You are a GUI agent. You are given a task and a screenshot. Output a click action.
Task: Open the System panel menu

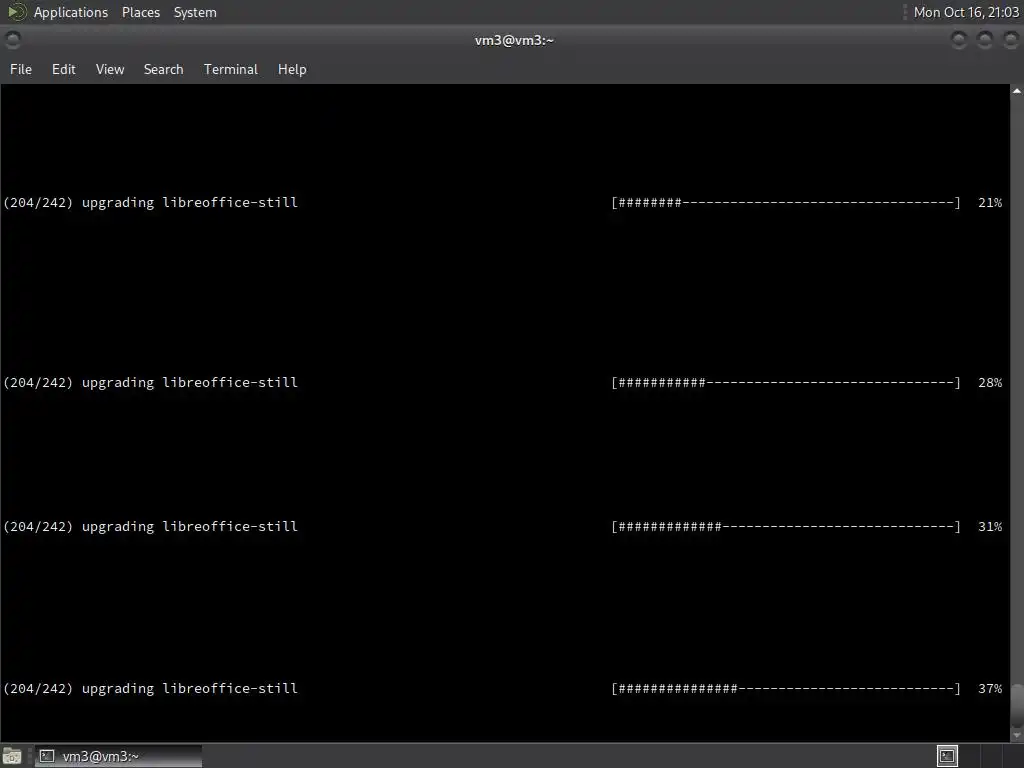click(195, 12)
